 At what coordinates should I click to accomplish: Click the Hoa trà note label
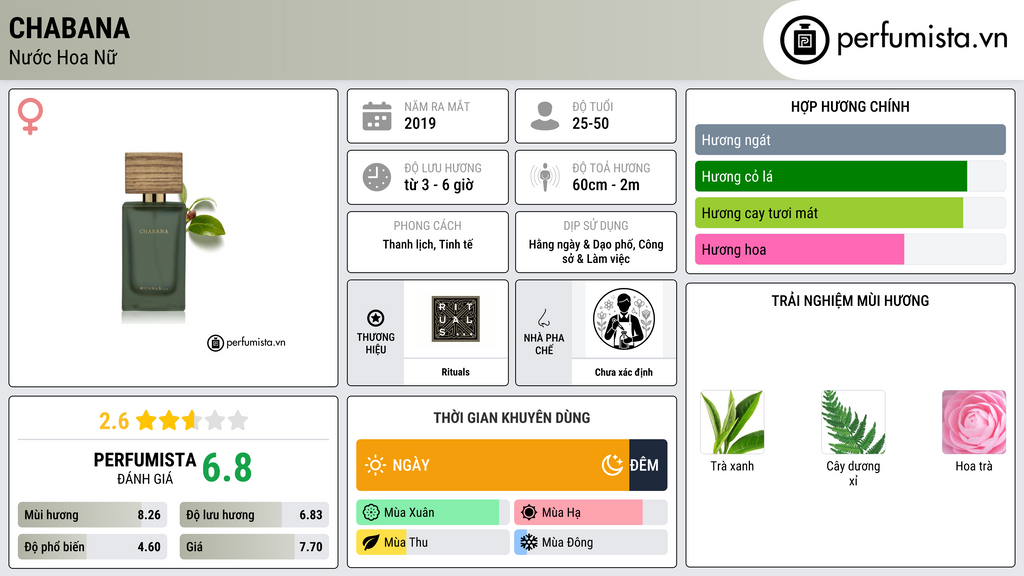point(974,466)
